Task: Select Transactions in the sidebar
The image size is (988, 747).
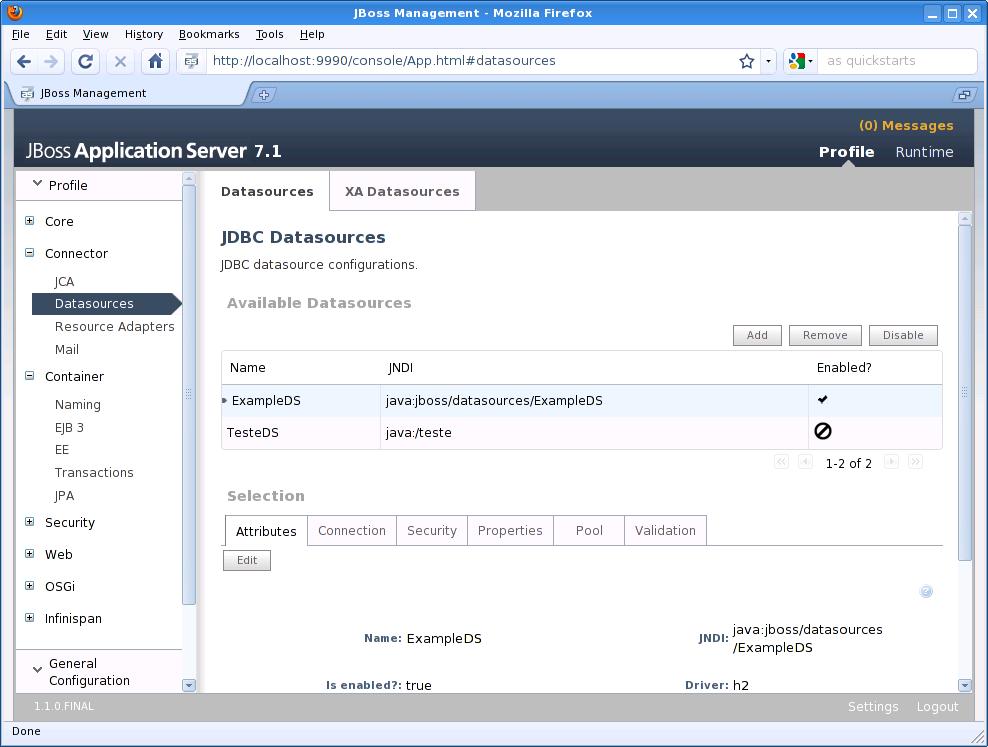Action: (x=94, y=472)
